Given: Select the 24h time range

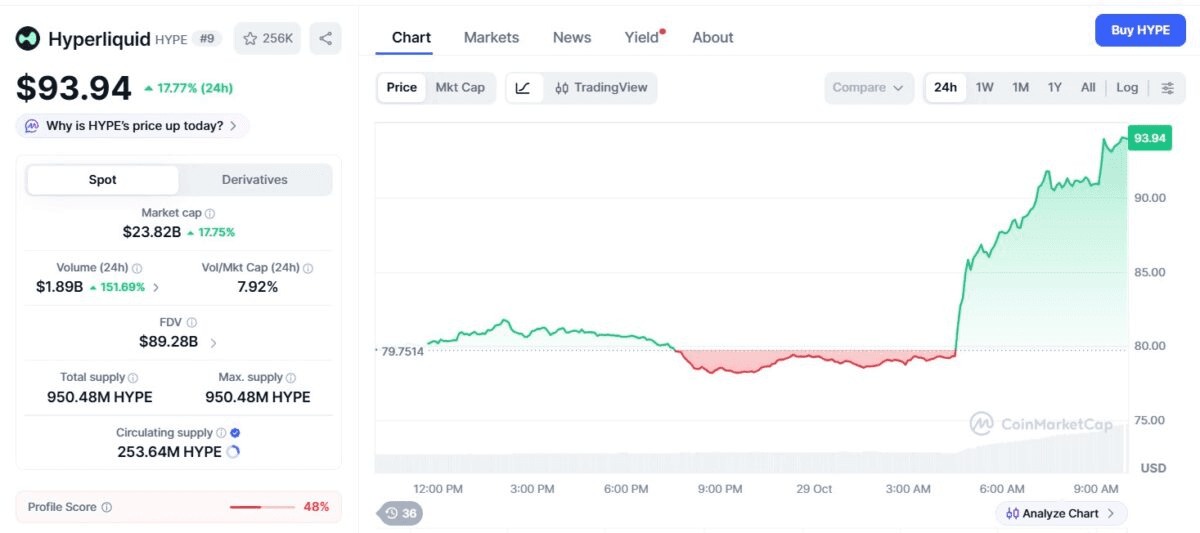Looking at the screenshot, I should 945,88.
